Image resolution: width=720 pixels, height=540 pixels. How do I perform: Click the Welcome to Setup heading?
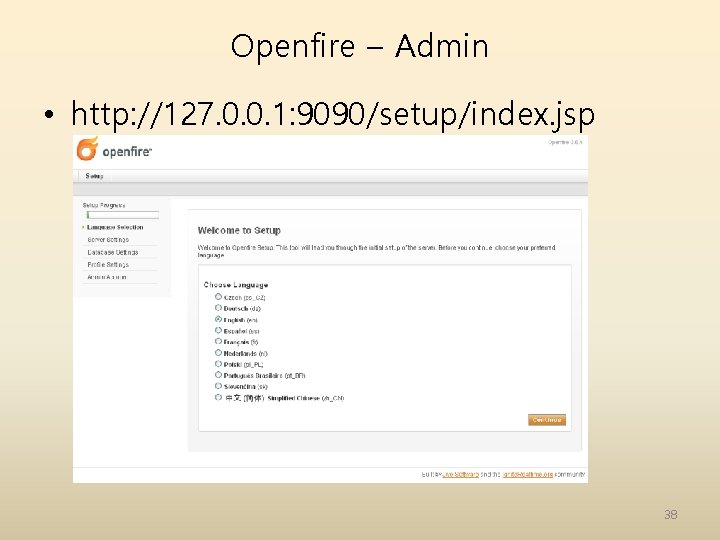(239, 231)
